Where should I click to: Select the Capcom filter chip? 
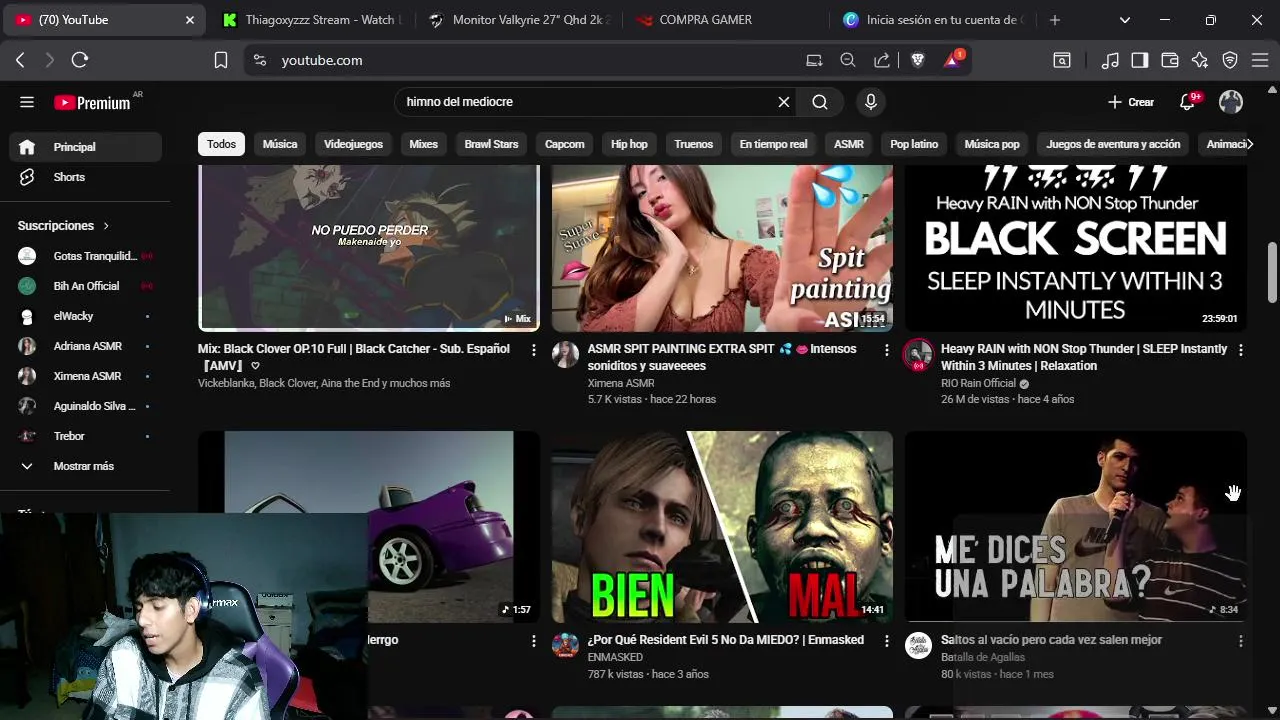tap(564, 144)
